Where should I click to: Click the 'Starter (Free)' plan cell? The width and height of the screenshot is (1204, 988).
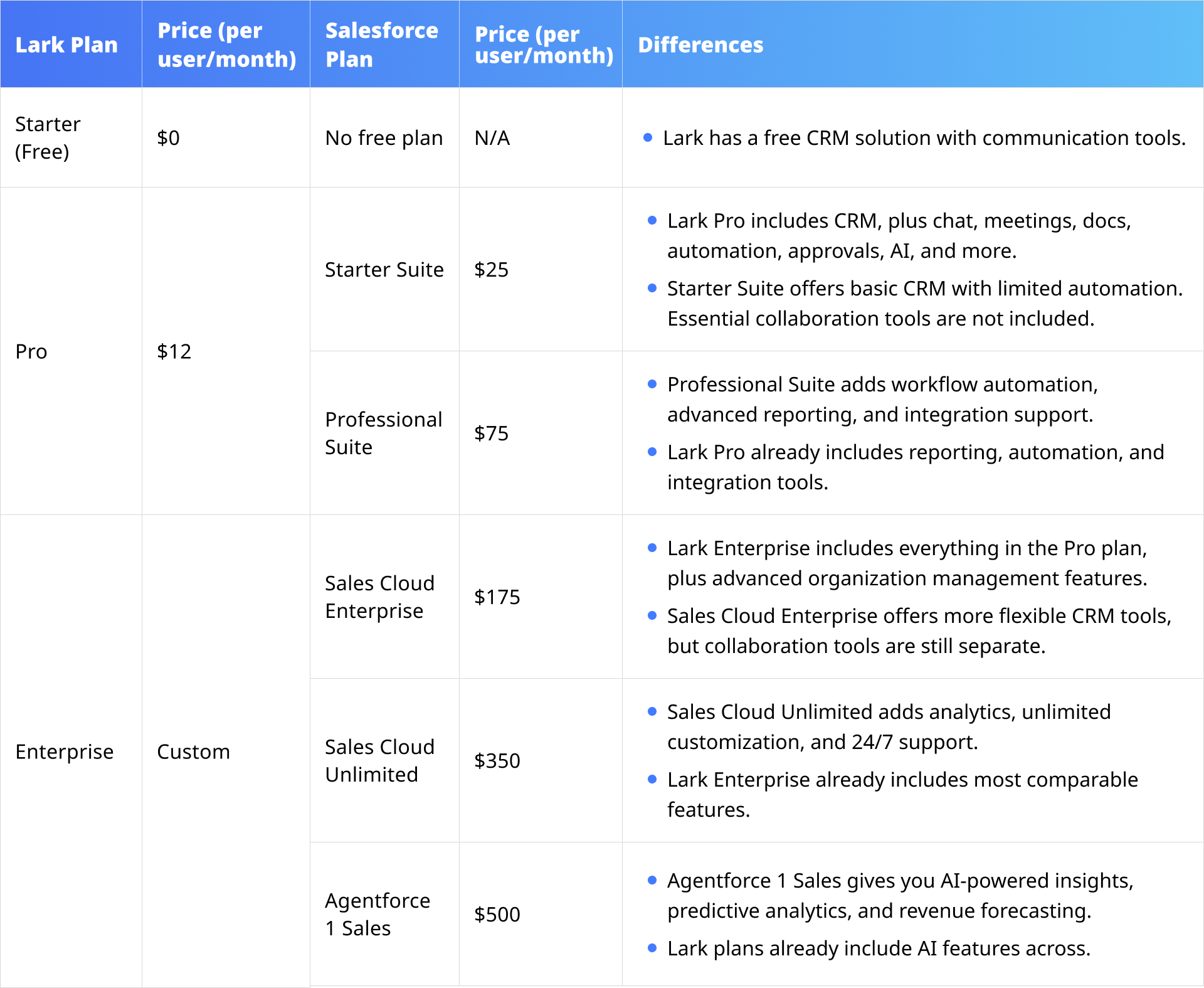[x=48, y=138]
